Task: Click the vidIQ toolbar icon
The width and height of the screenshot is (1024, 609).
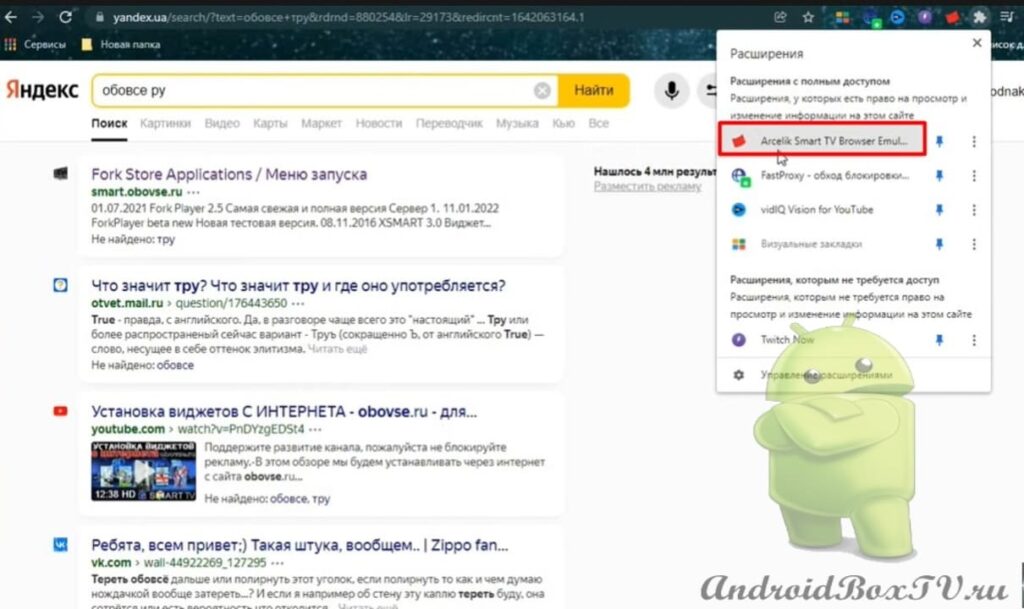Action: point(897,17)
